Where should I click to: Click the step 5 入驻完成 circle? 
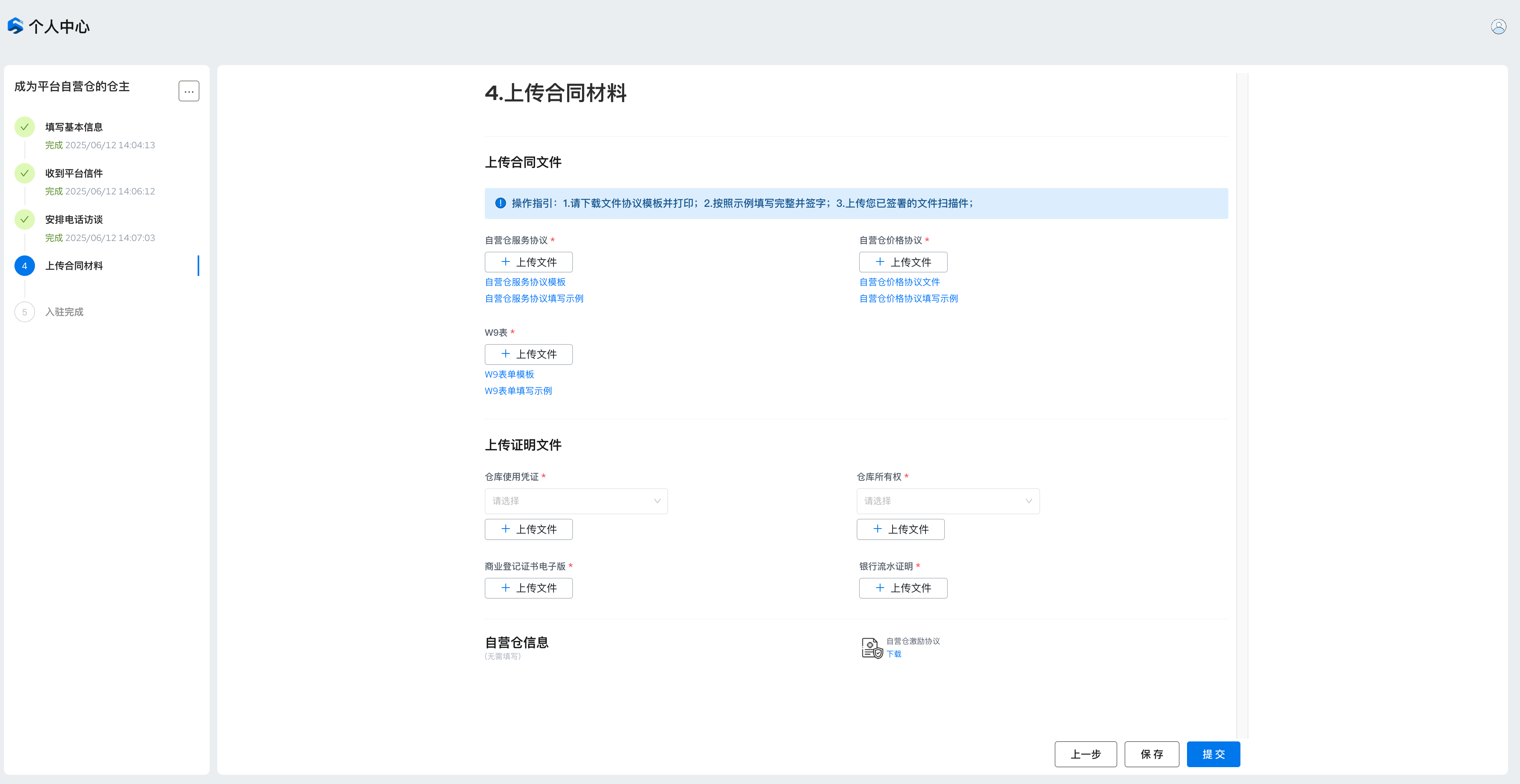tap(25, 312)
